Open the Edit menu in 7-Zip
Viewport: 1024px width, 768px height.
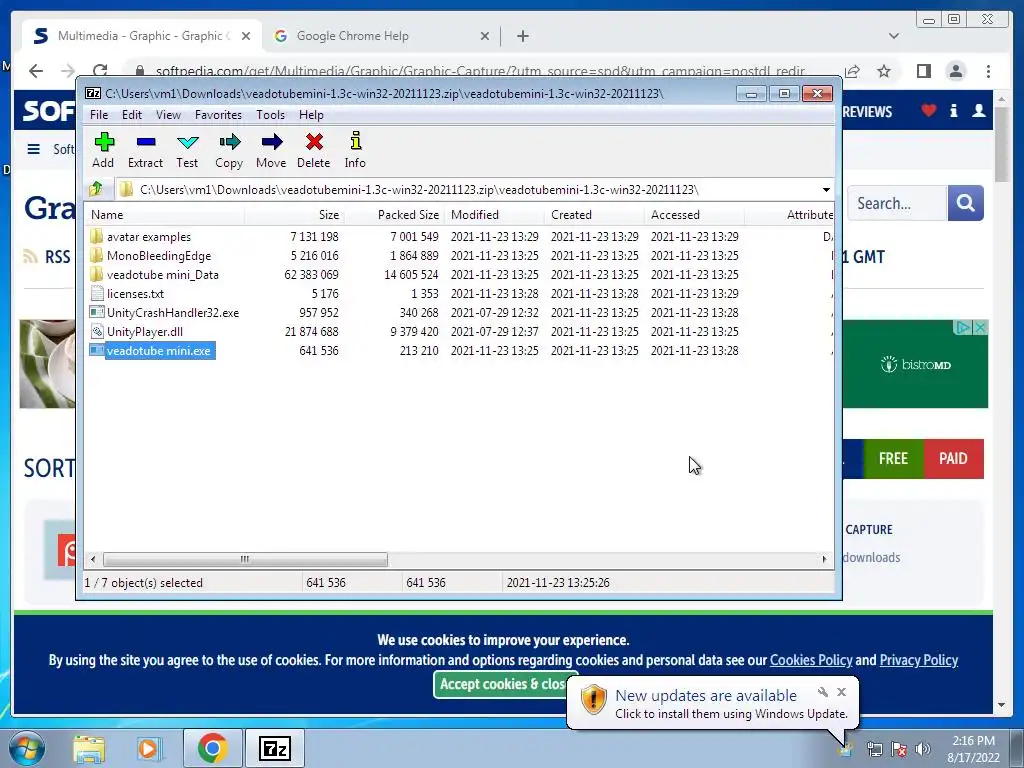click(x=132, y=115)
